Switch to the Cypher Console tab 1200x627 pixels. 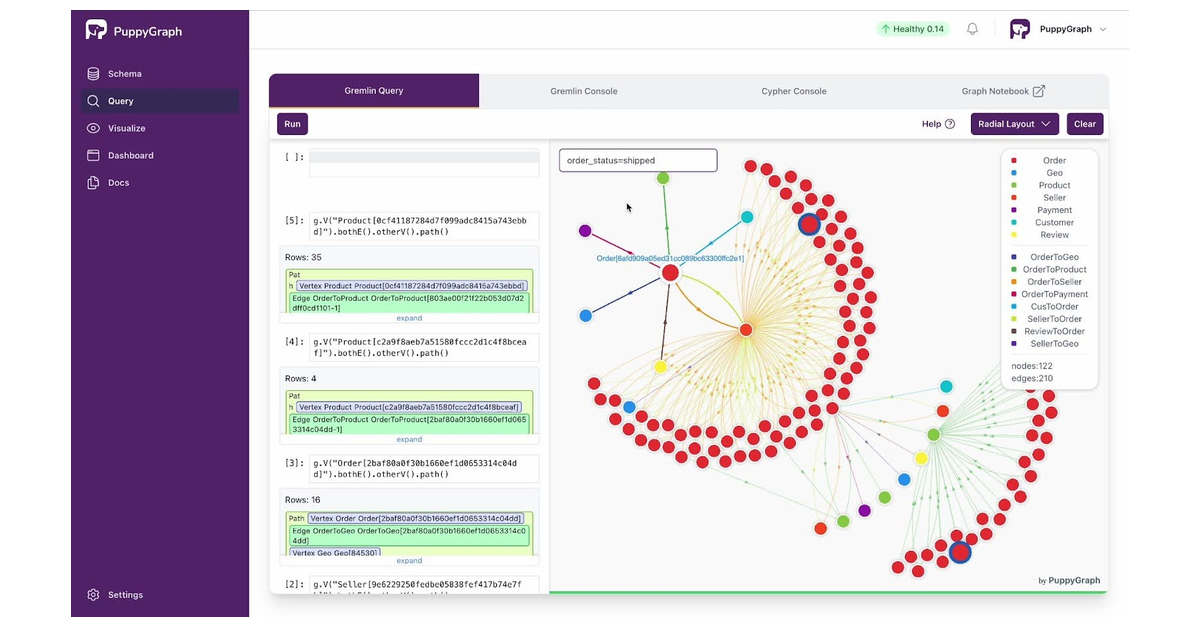click(793, 90)
